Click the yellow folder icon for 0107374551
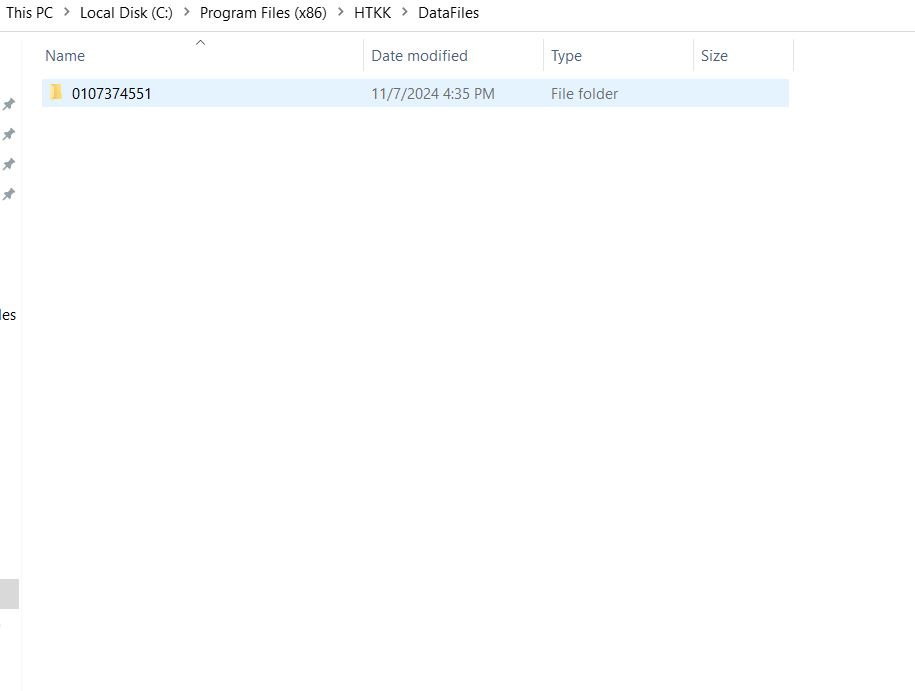Viewport: 915px width, 691px height. pos(57,93)
